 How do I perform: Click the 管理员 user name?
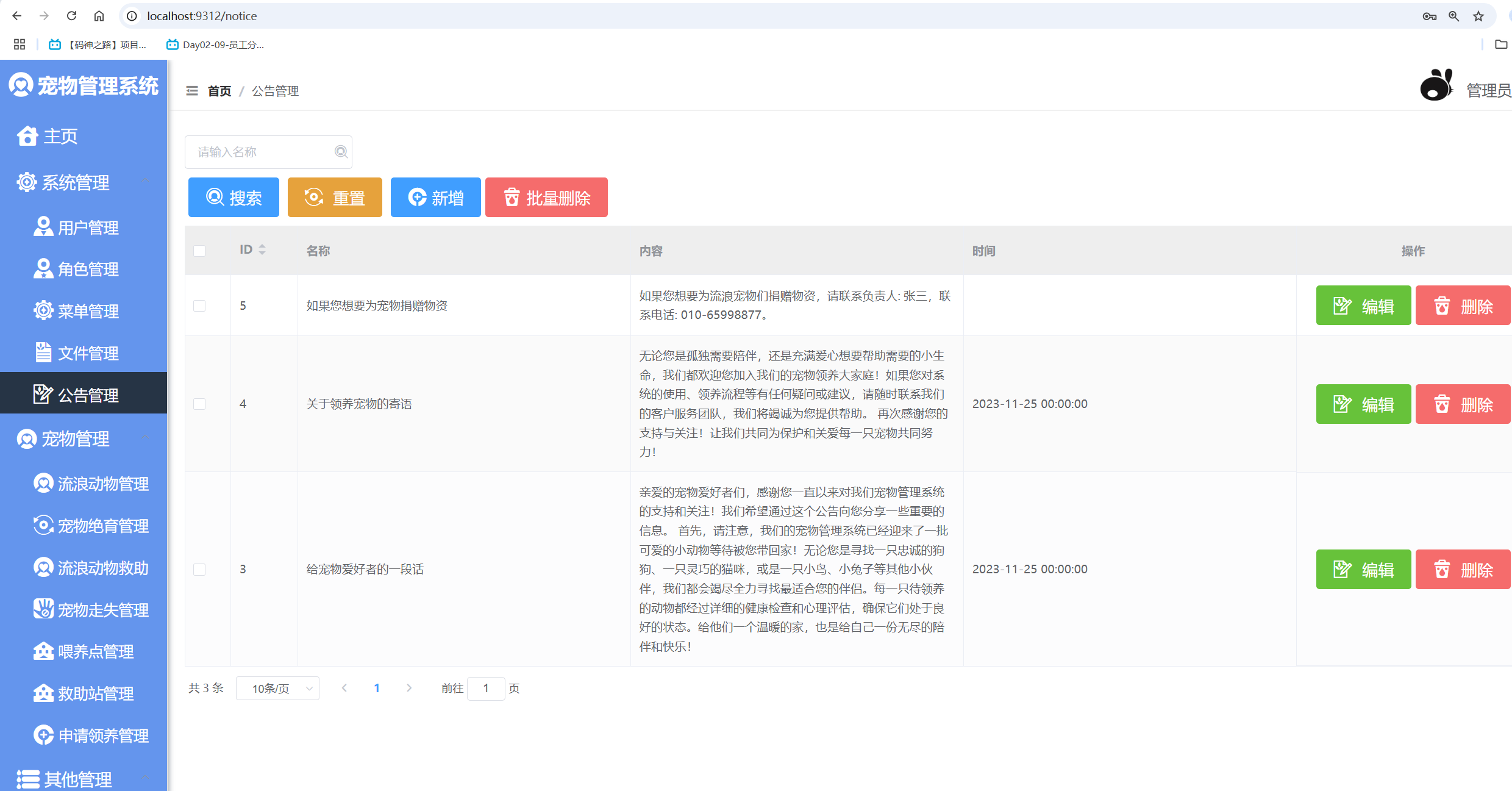(x=1488, y=90)
